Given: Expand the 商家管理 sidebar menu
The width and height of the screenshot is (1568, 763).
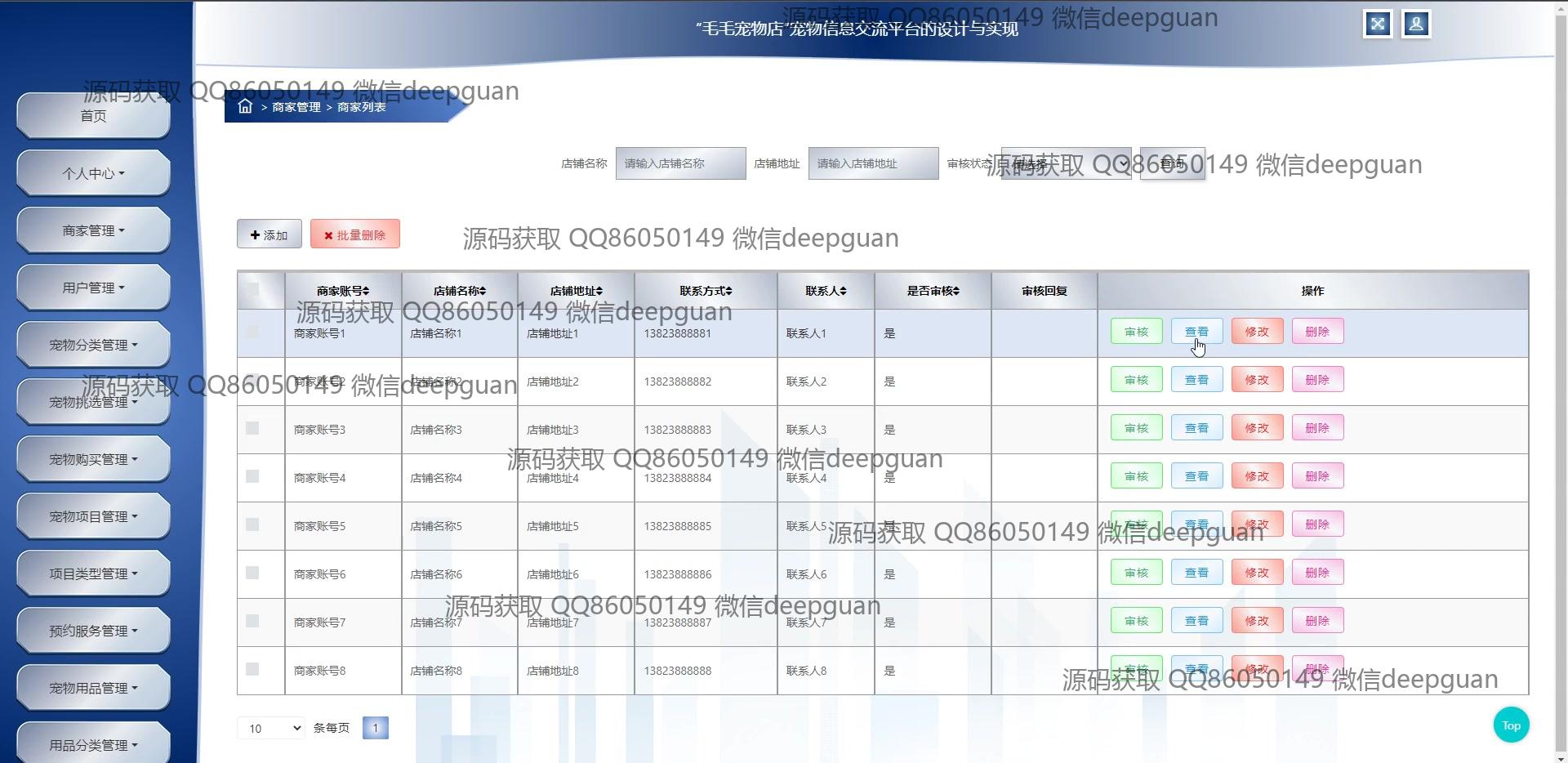Looking at the screenshot, I should click(x=93, y=230).
